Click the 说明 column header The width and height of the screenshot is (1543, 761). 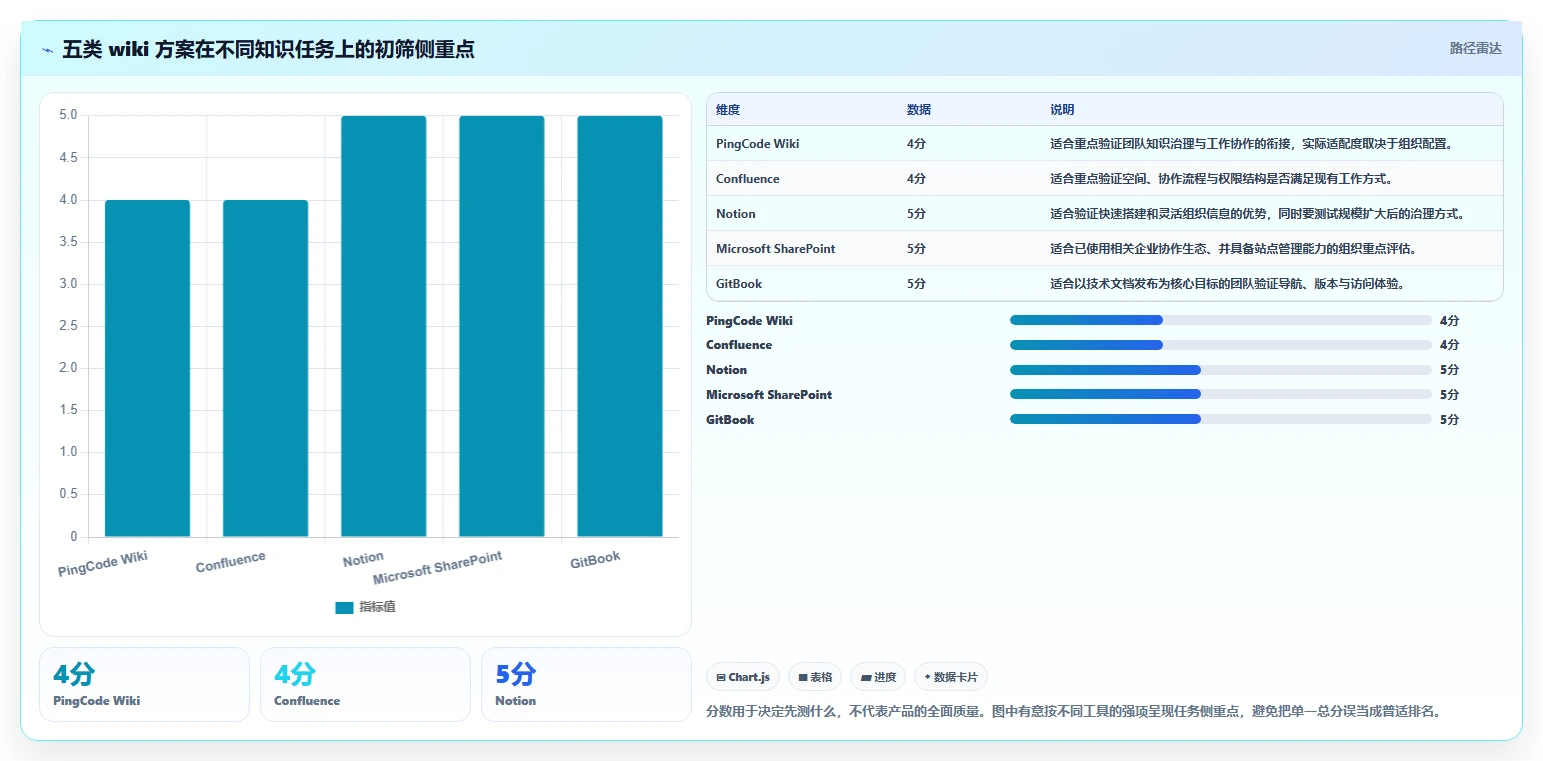coord(1062,110)
